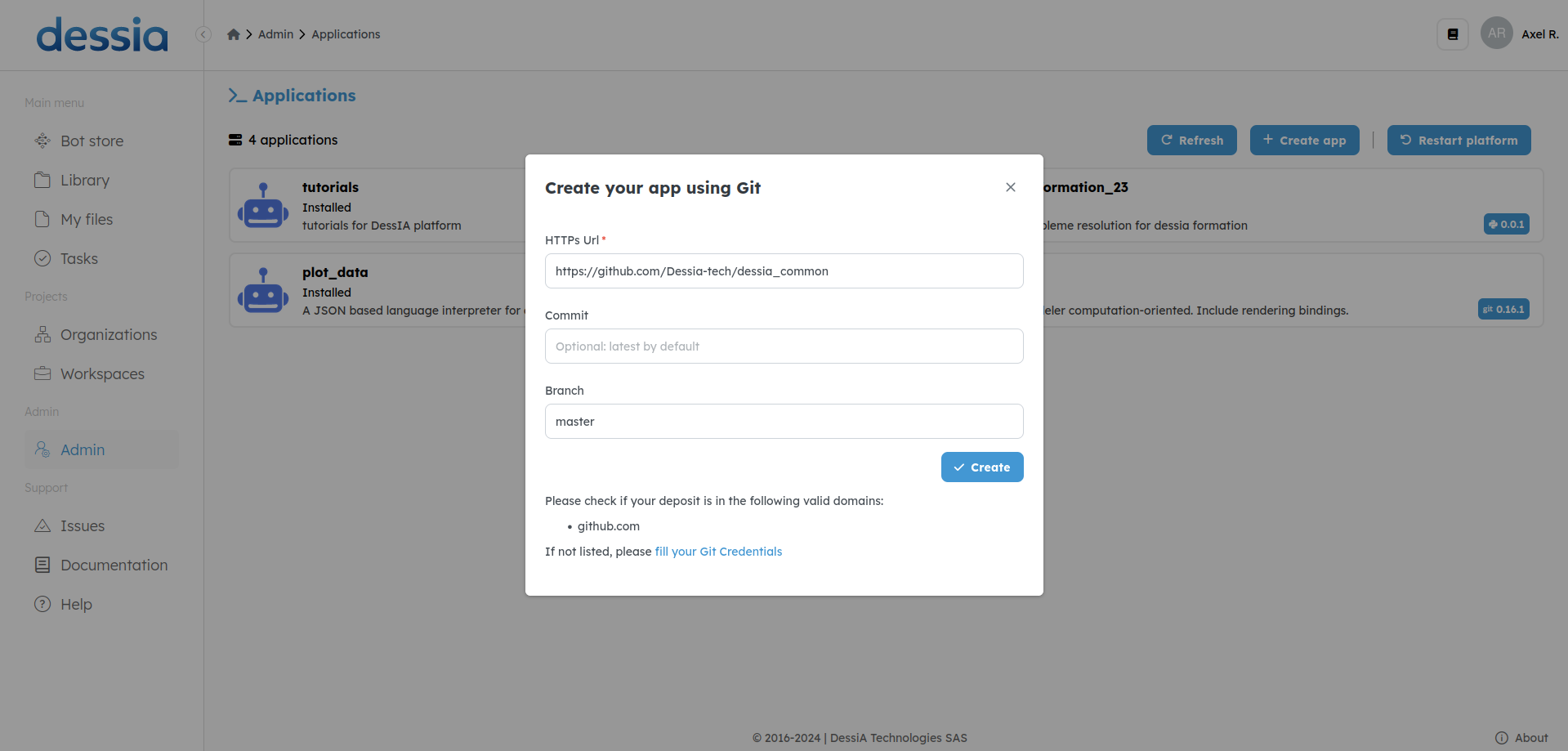The height and width of the screenshot is (751, 1568).
Task: Click the git 0.16.1 version badge
Action: coord(1503,309)
